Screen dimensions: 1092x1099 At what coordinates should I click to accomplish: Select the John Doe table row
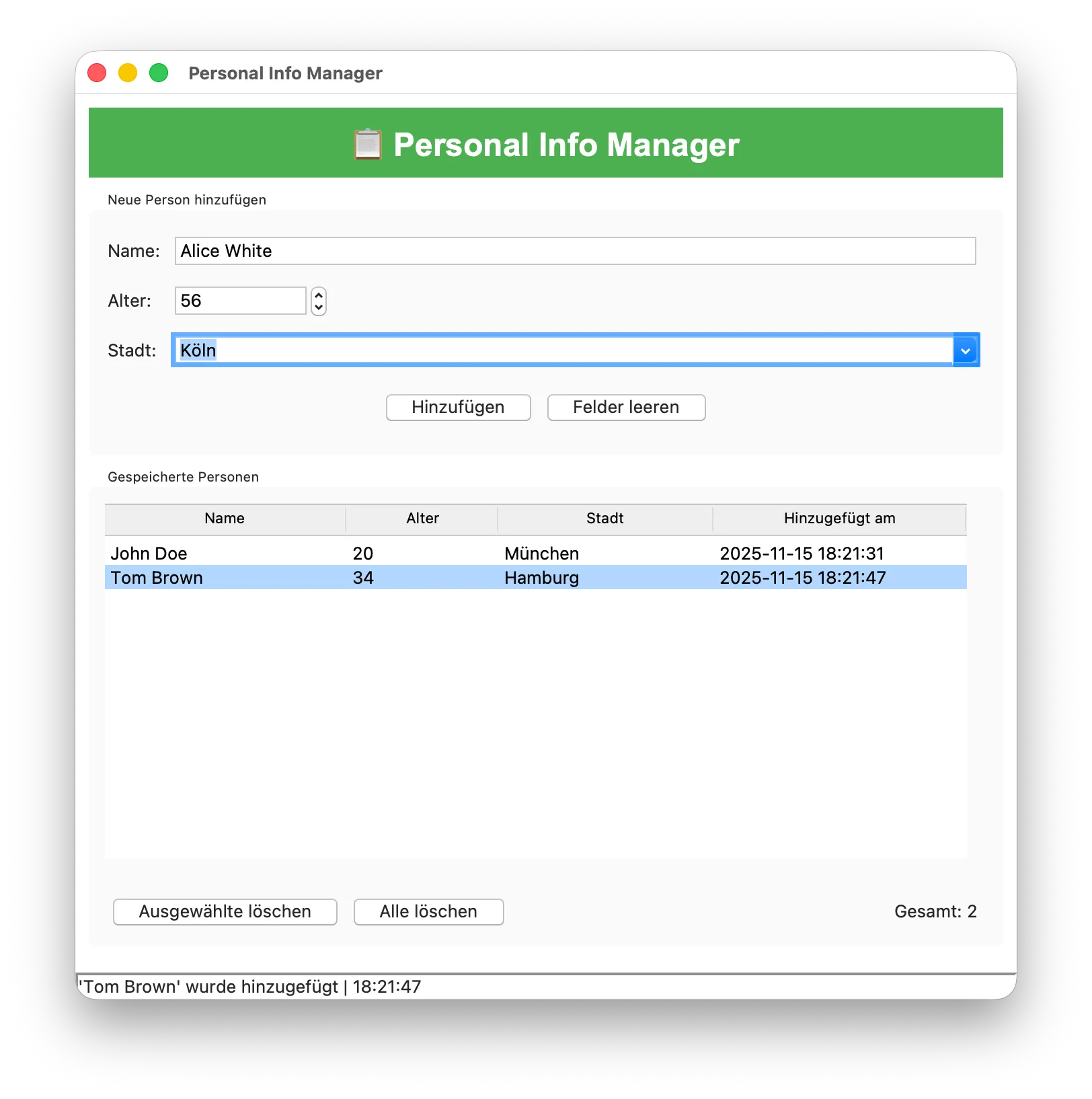[336, 553]
